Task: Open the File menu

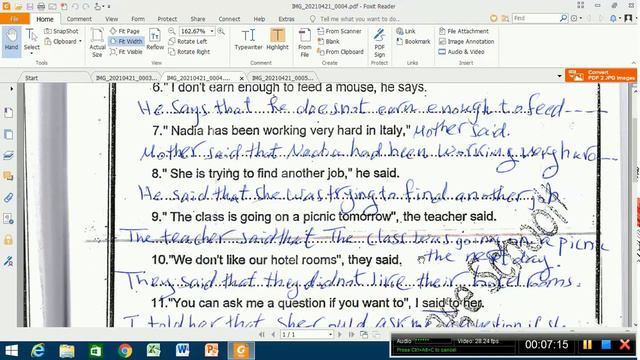Action: 14,19
